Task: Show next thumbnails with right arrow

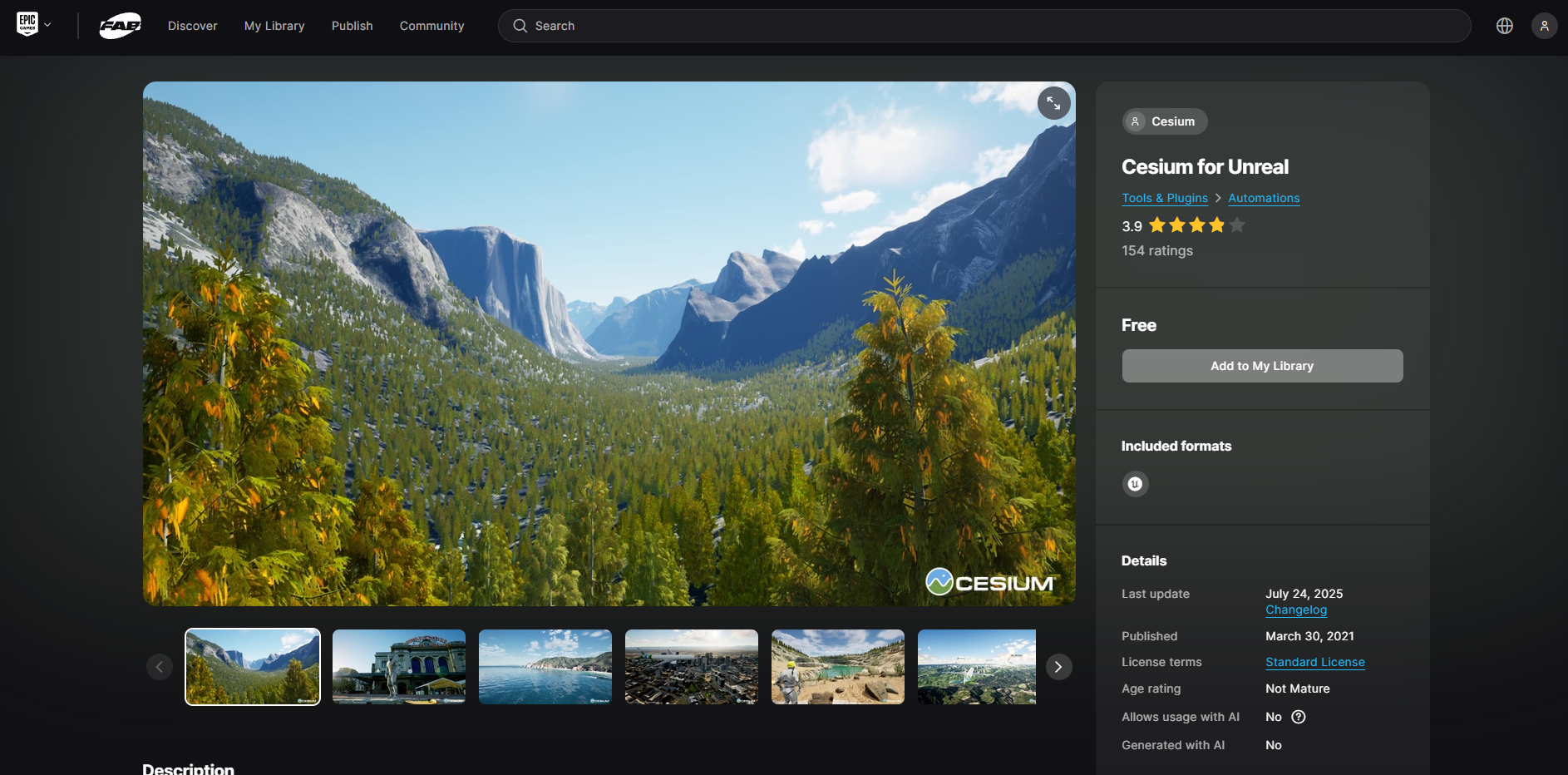Action: (x=1058, y=667)
